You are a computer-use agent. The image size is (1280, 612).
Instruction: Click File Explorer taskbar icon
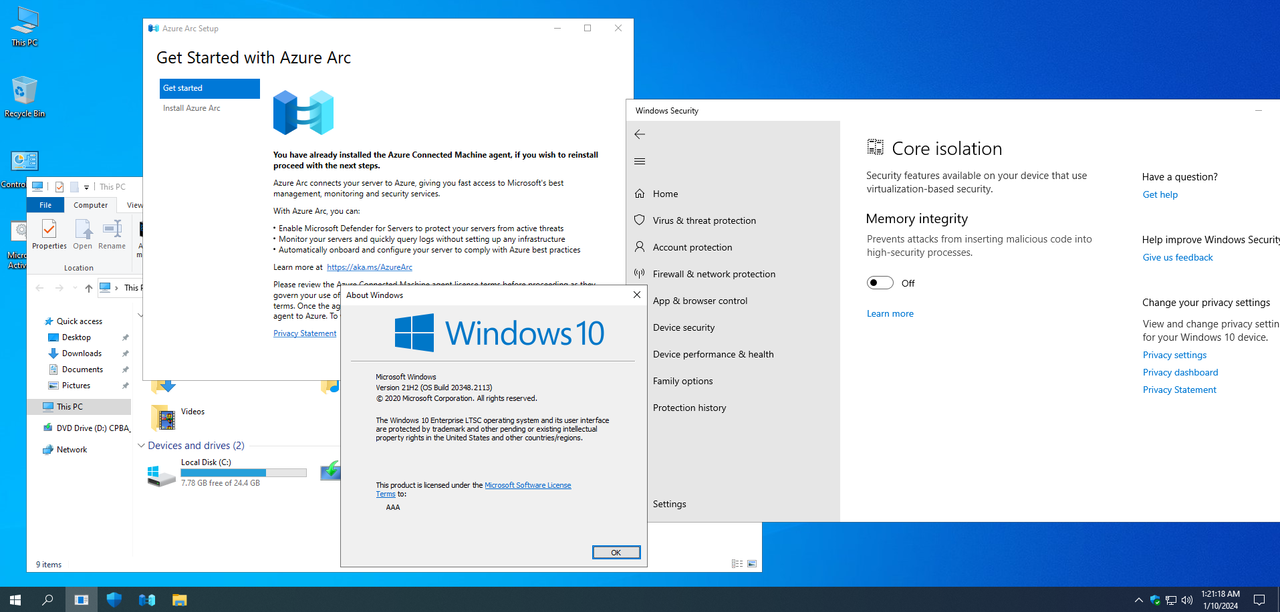click(x=180, y=600)
